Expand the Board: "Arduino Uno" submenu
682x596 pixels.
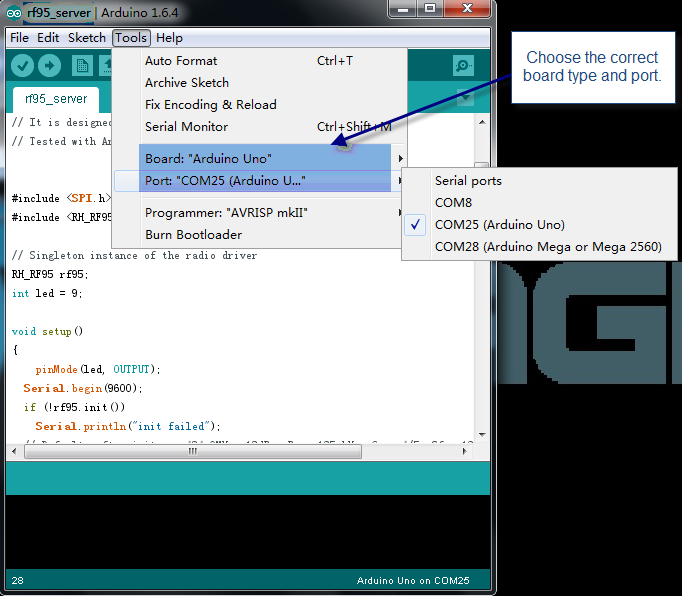pyautogui.click(x=259, y=159)
